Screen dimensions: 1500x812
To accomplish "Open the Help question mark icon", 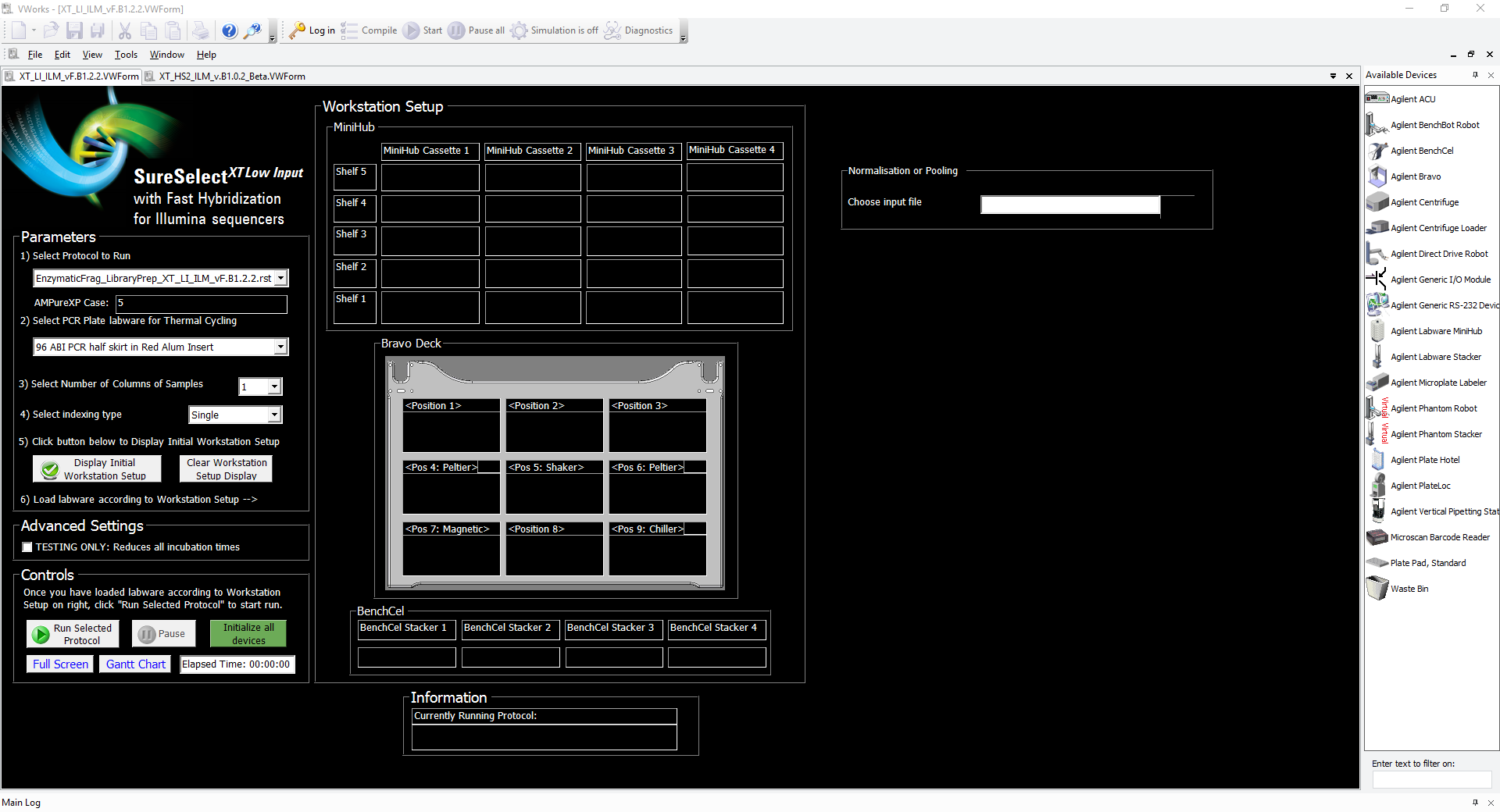I will point(229,30).
